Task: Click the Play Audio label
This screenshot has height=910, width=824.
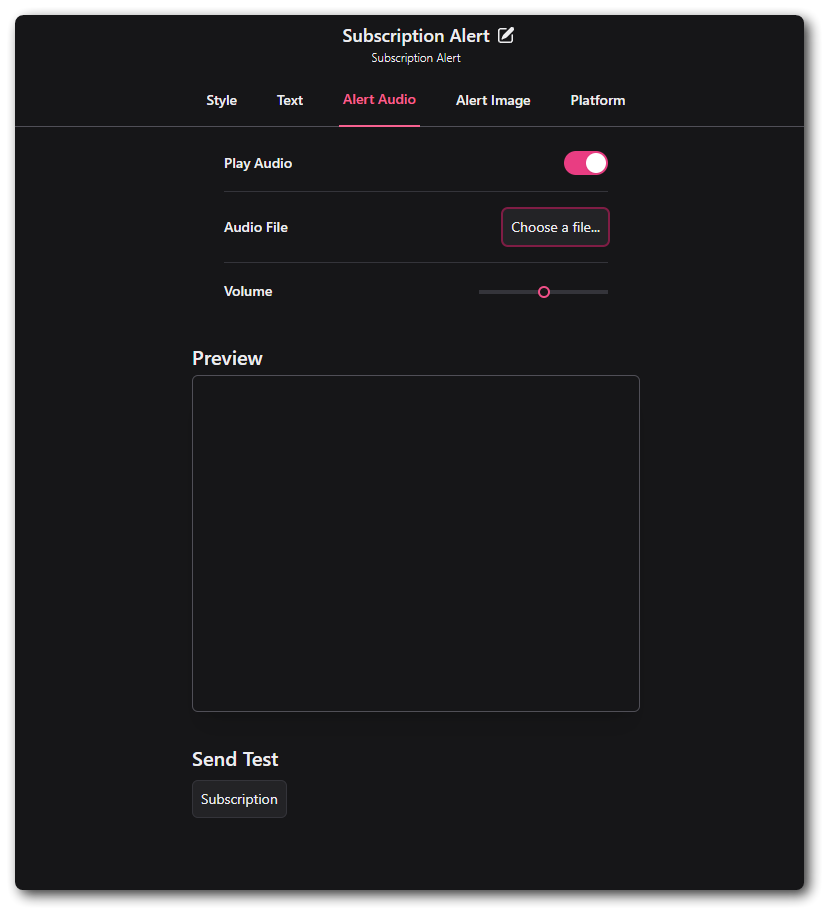Action: click(x=258, y=162)
